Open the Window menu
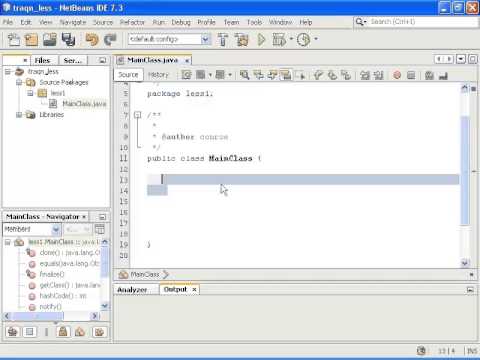Image resolution: width=480 pixels, height=360 pixels. (280, 22)
